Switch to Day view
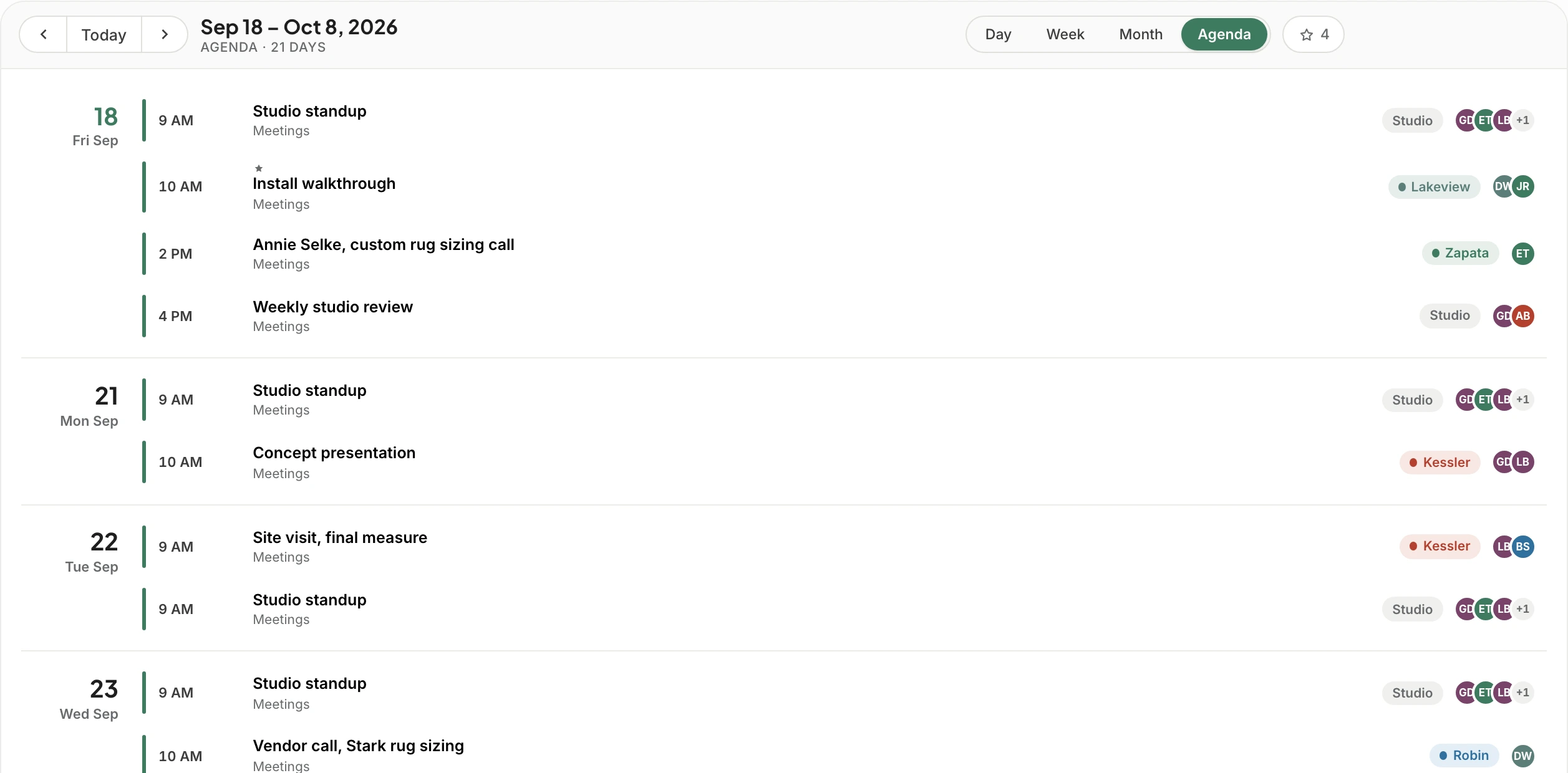Viewport: 1568px width, 773px height. [x=998, y=34]
